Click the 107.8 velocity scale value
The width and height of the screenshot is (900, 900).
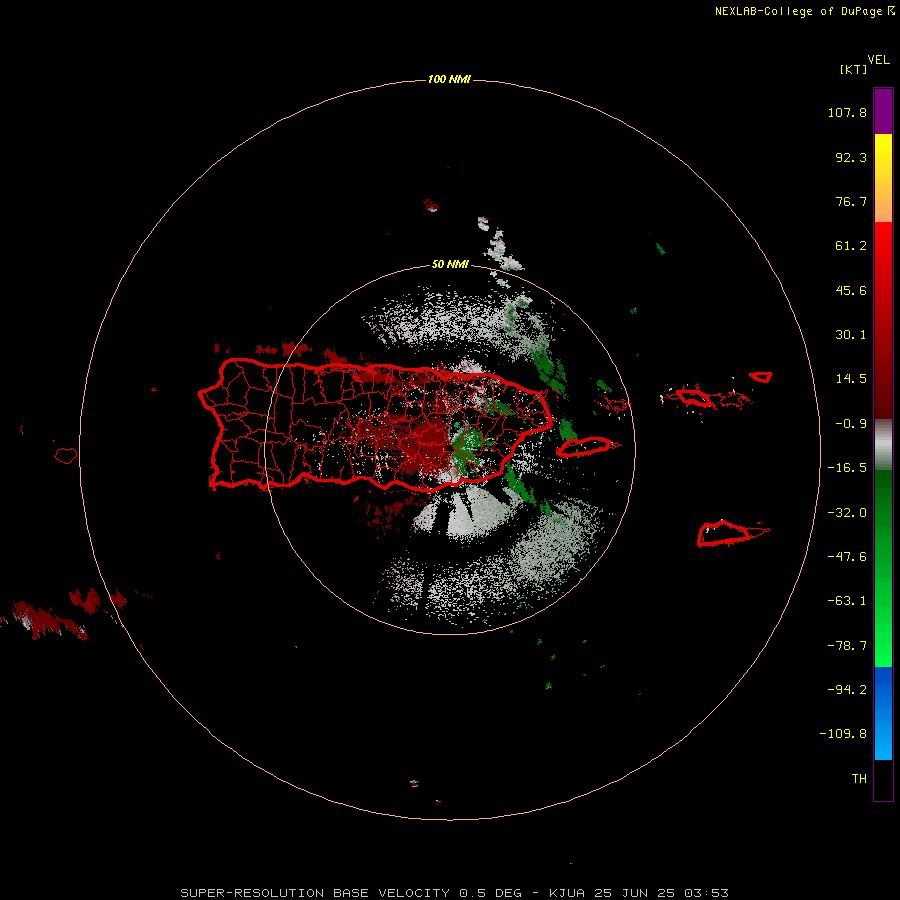click(x=847, y=112)
